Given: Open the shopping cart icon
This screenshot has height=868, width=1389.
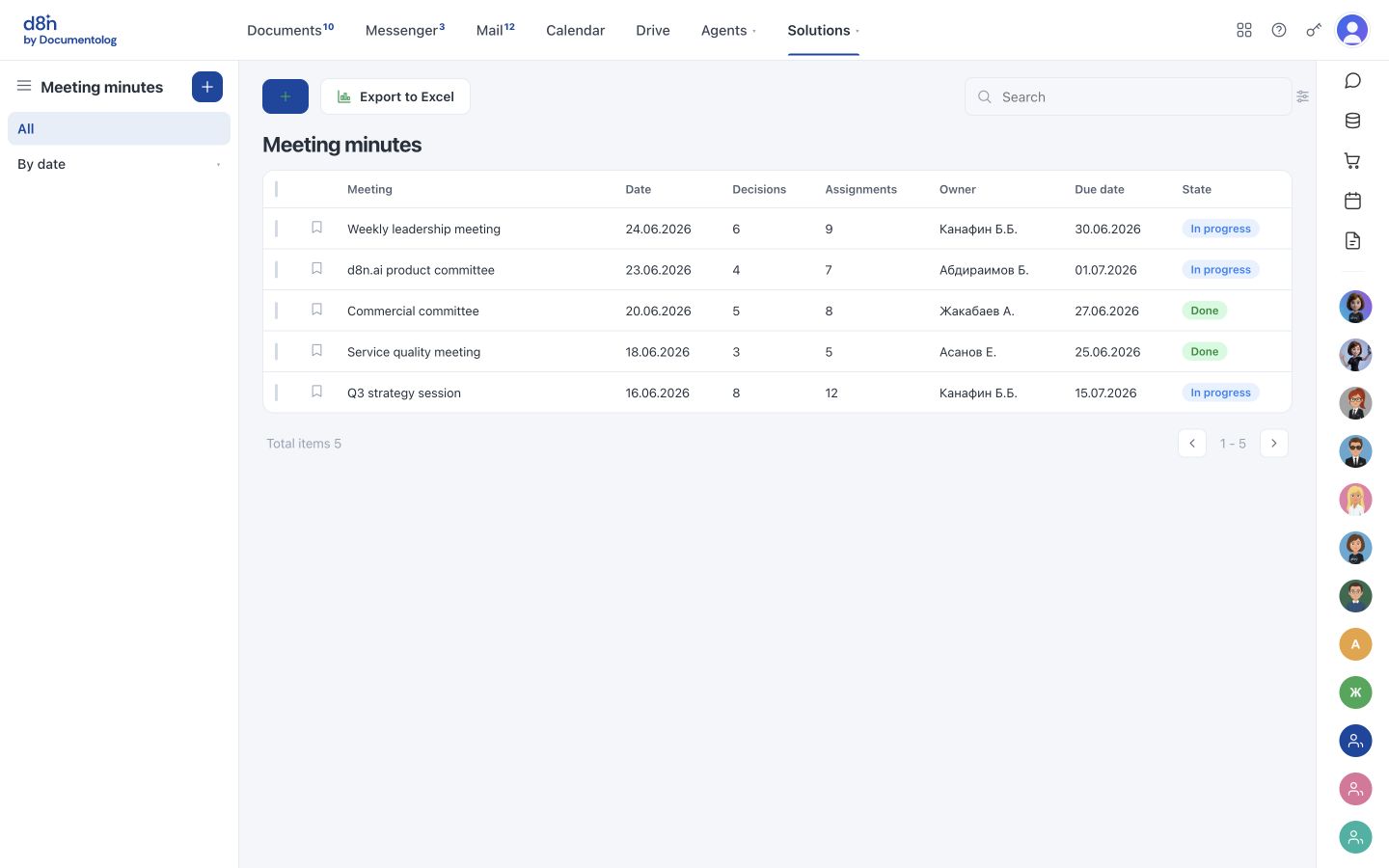Looking at the screenshot, I should point(1352,161).
